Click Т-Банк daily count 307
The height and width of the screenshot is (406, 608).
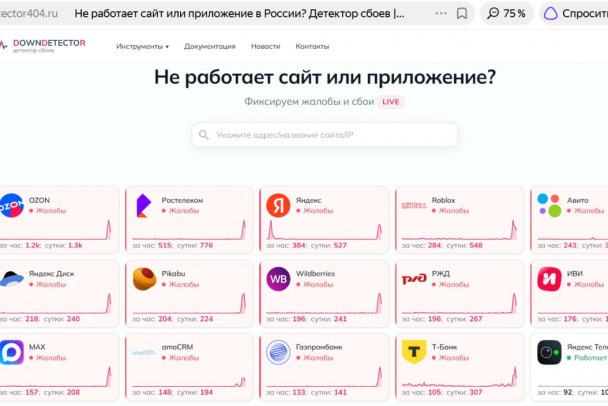476,392
